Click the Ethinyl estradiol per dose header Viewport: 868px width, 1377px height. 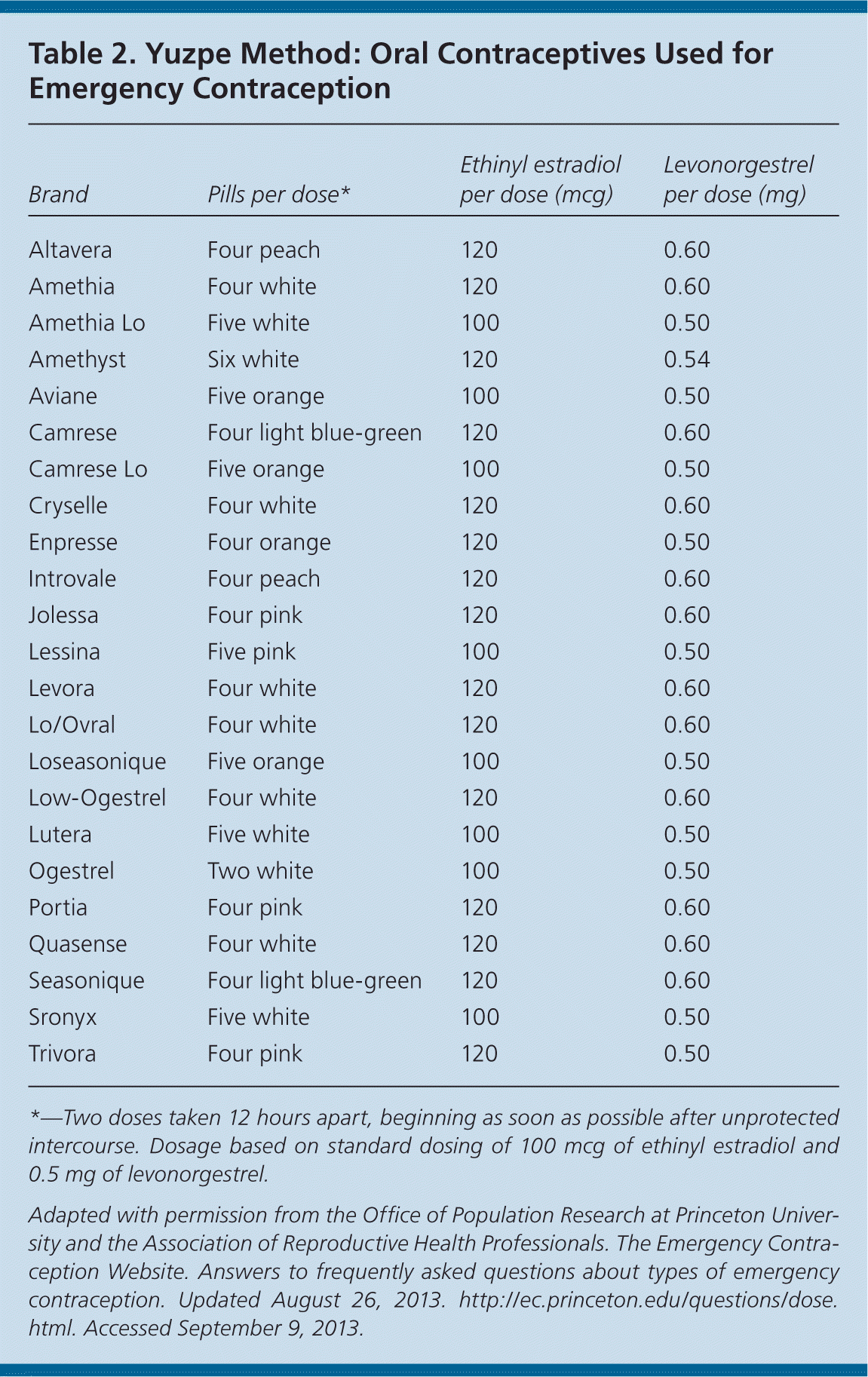540,179
